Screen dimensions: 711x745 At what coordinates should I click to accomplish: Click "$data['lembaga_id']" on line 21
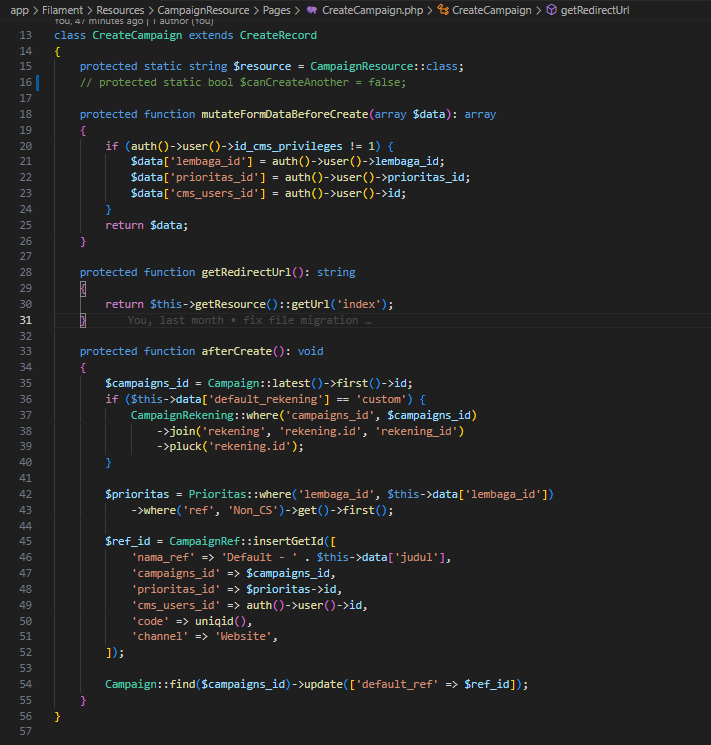tap(192, 162)
